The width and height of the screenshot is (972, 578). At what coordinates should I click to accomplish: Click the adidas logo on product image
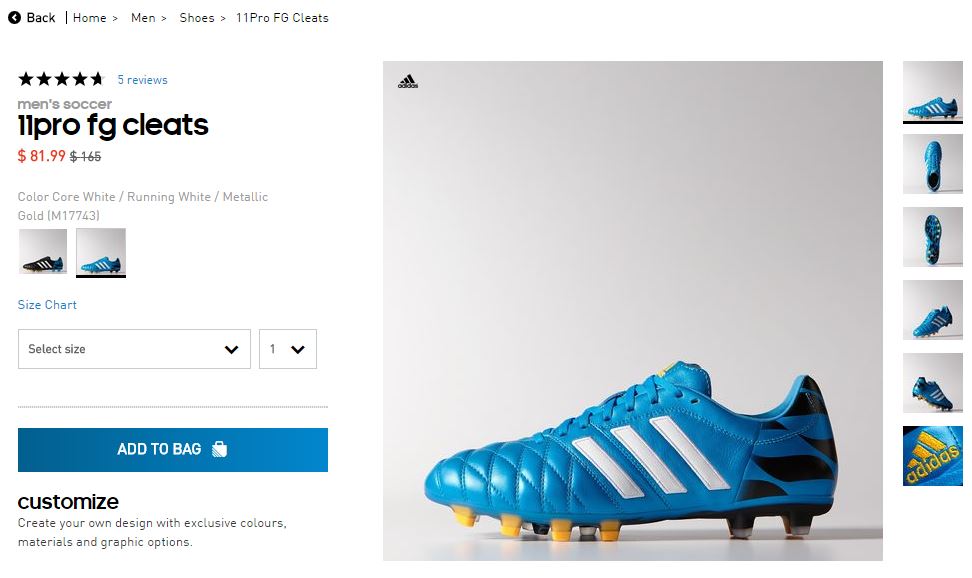[407, 83]
